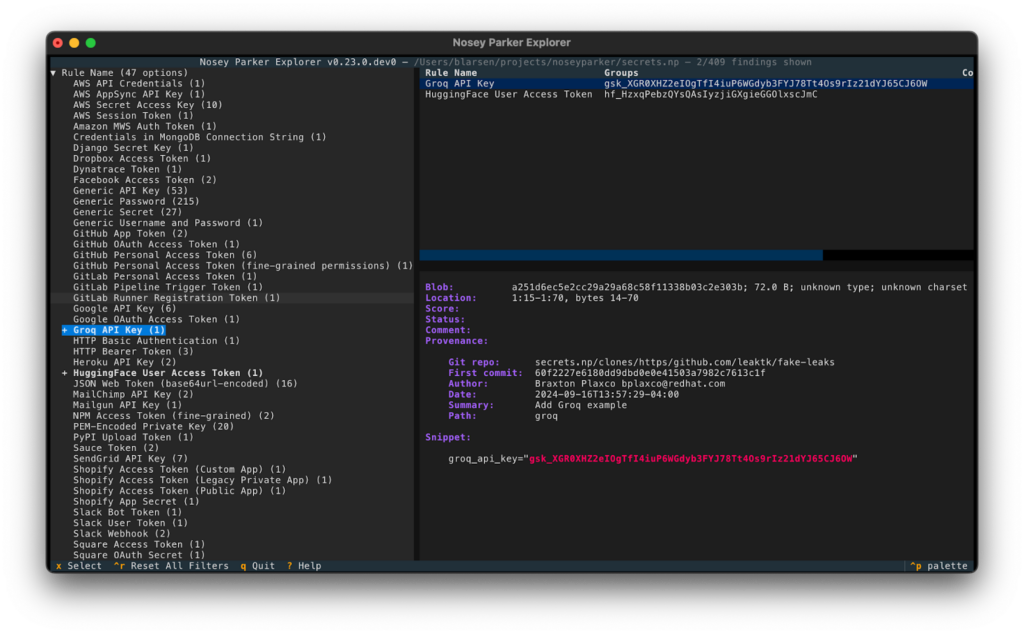
Task: Select Credentials in MongoDB Connection String
Action: coord(199,137)
